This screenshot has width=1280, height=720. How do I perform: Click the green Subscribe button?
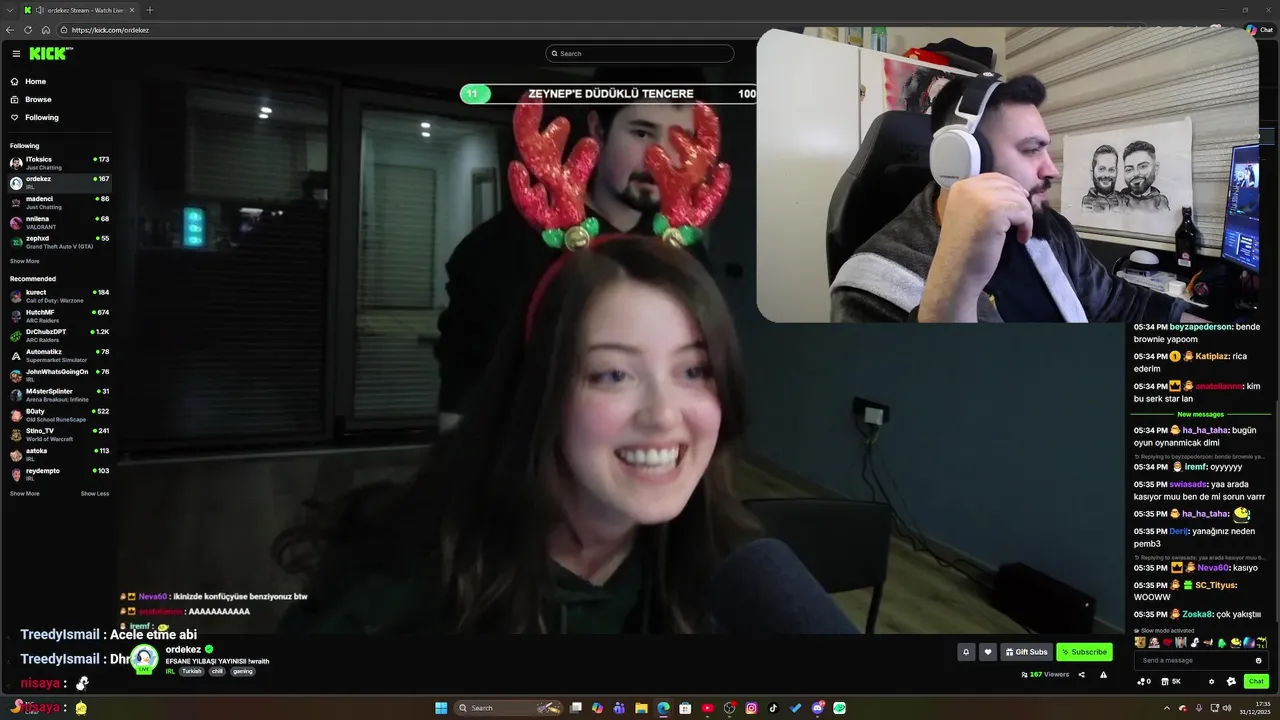coord(1084,652)
